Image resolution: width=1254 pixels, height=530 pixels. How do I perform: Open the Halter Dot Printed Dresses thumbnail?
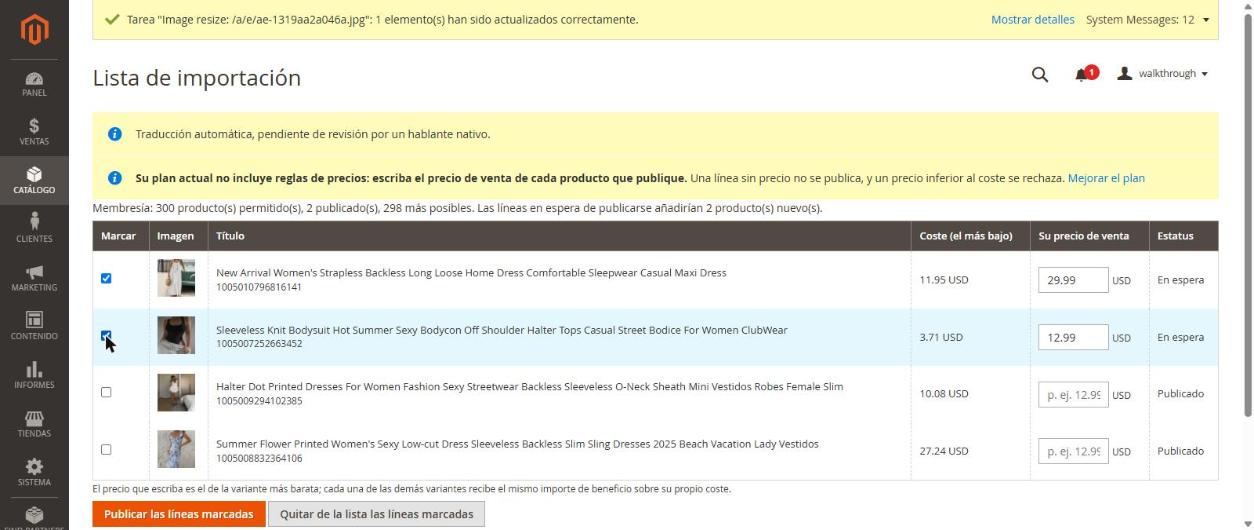click(x=176, y=392)
